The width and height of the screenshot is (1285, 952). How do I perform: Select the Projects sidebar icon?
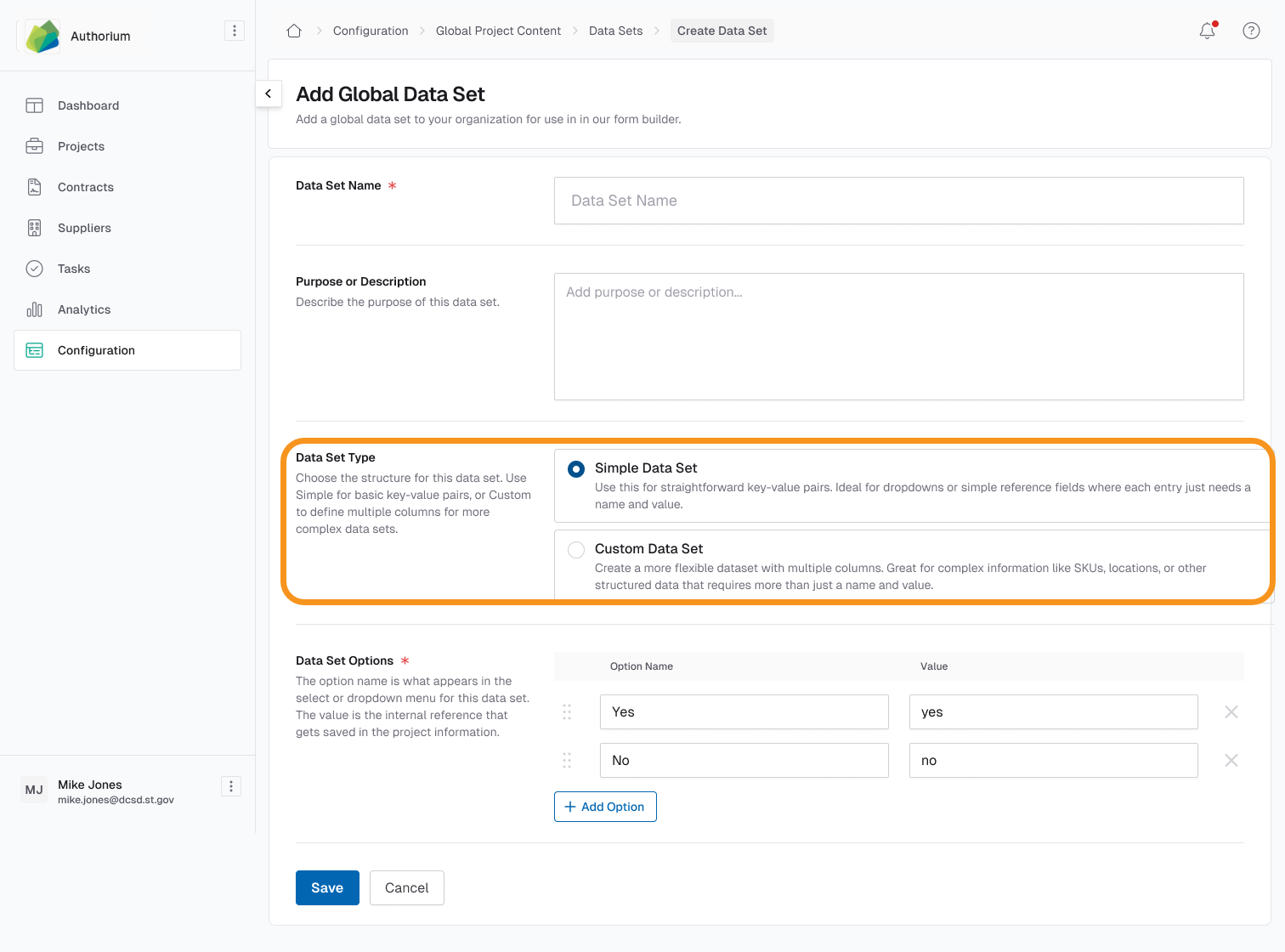34,146
